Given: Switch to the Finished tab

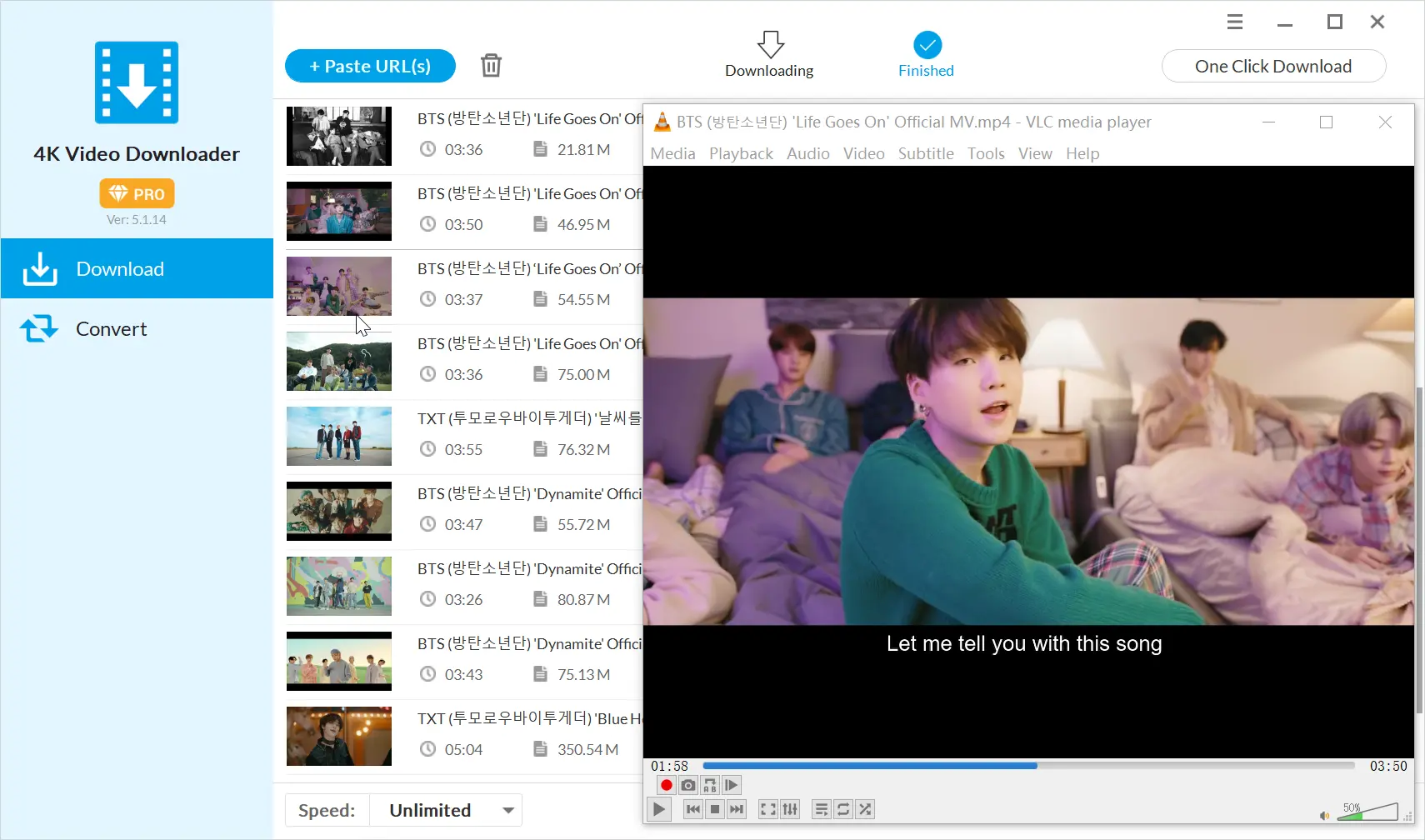Looking at the screenshot, I should (926, 55).
